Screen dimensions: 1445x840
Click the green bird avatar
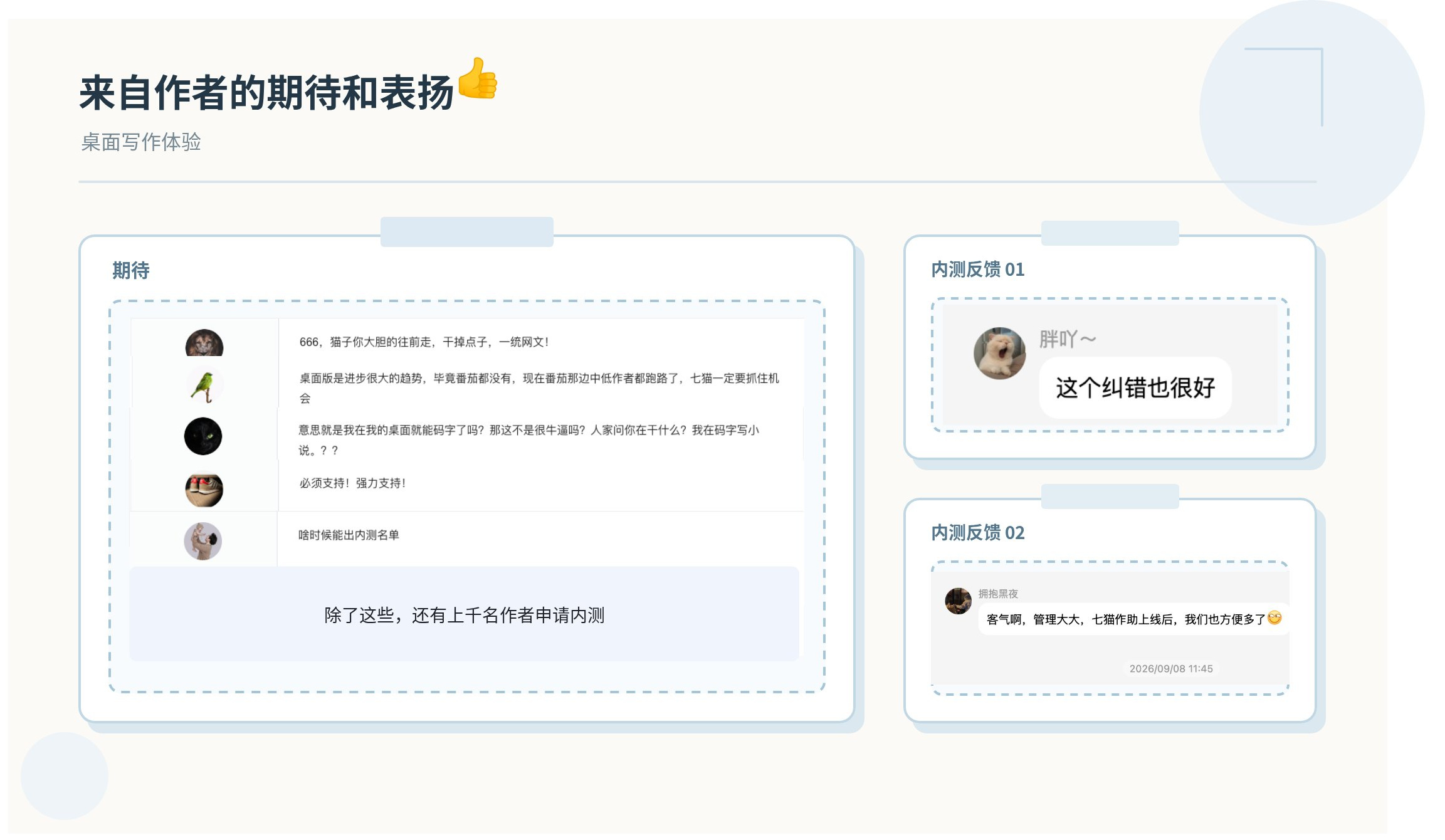pos(204,384)
